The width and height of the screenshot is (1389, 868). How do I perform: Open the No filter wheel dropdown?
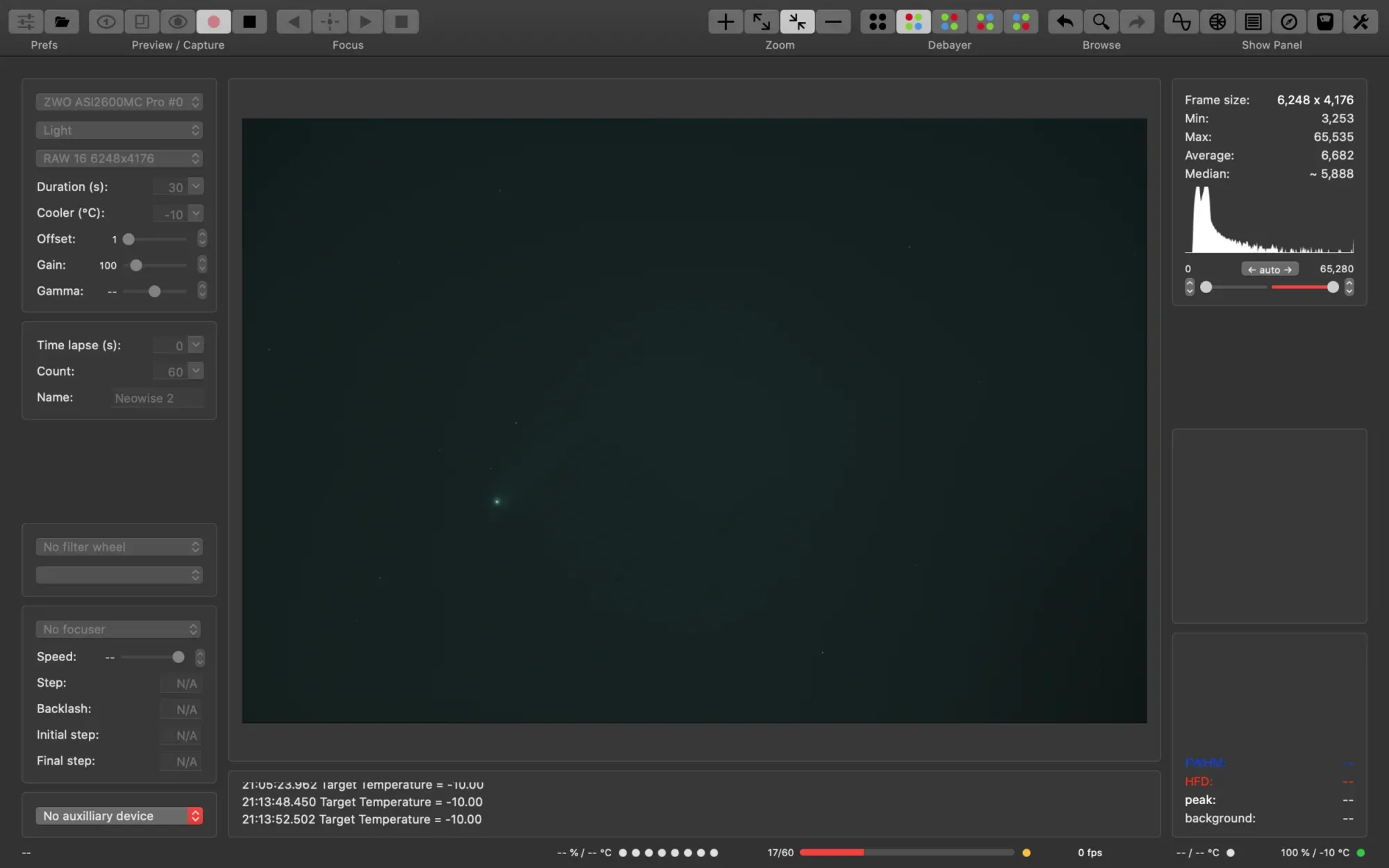(119, 546)
